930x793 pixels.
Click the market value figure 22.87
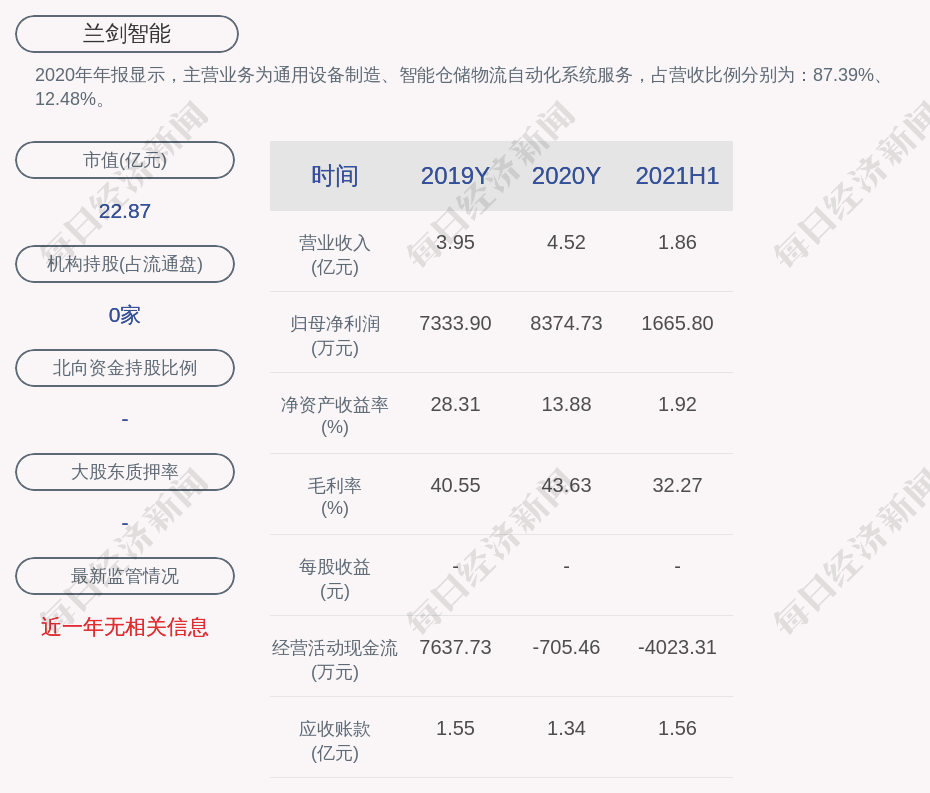(125, 211)
